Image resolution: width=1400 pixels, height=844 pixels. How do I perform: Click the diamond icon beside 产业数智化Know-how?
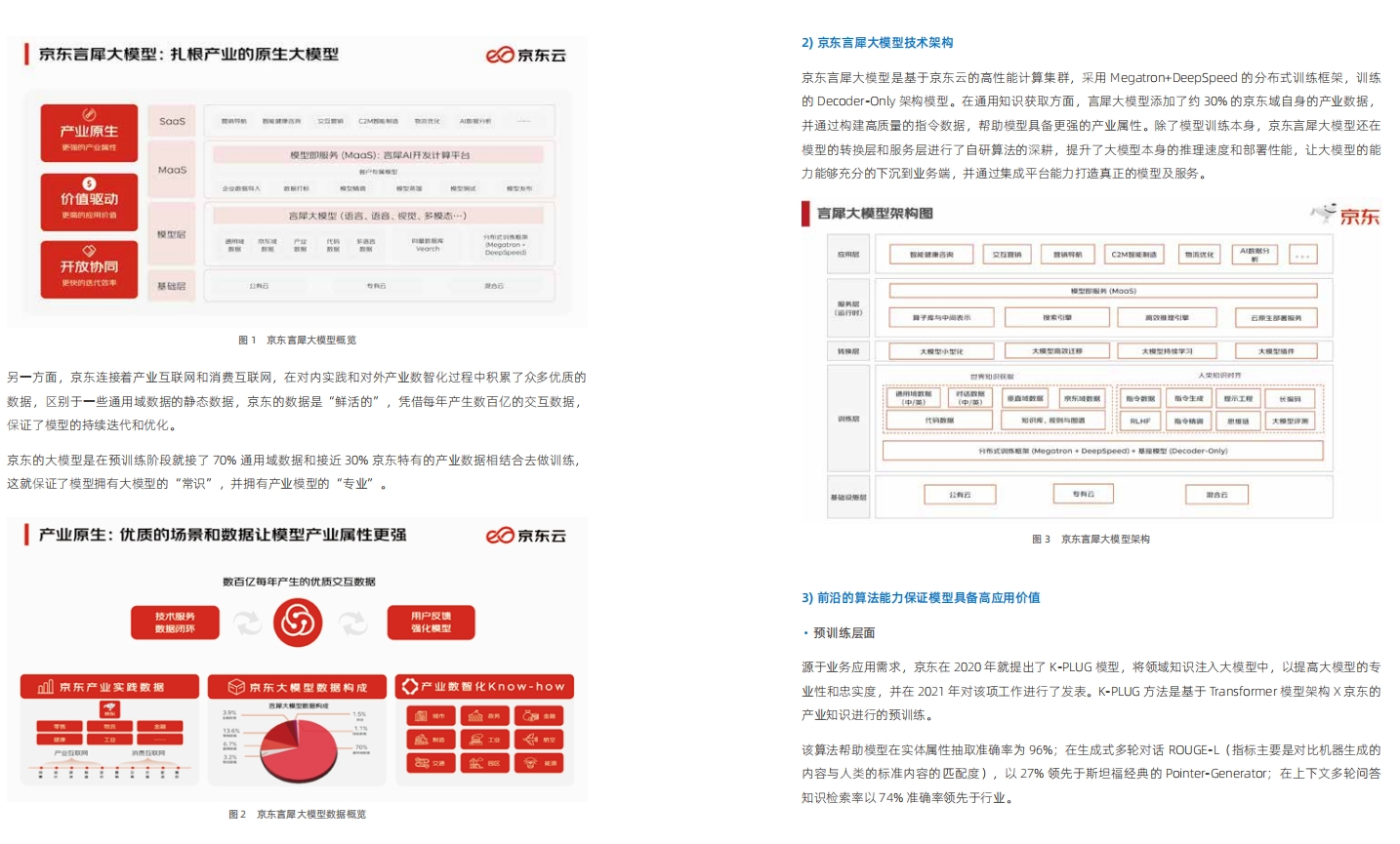tap(410, 686)
